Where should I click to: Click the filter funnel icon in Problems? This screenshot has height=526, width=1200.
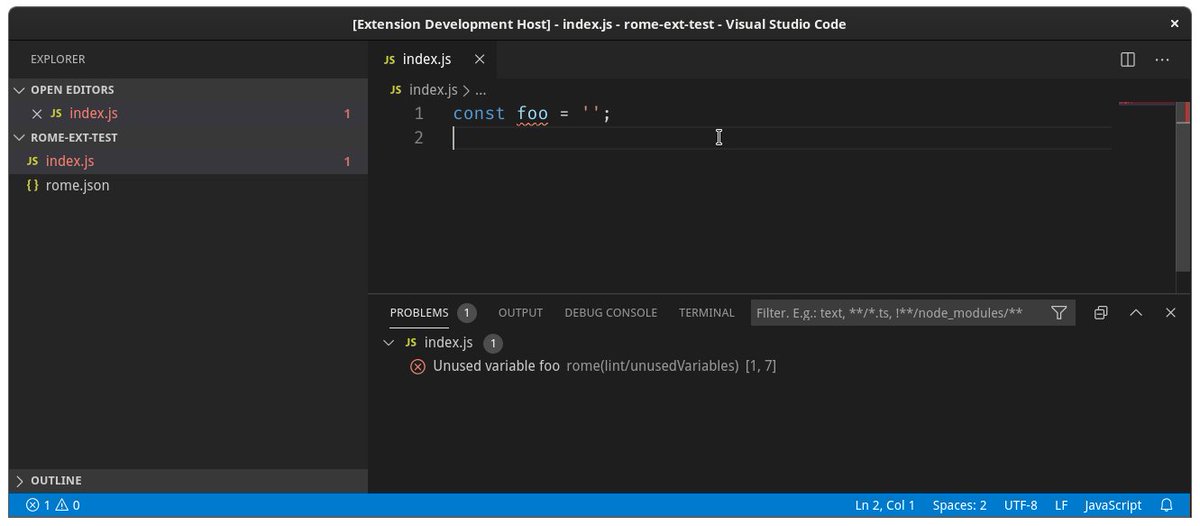(1059, 313)
